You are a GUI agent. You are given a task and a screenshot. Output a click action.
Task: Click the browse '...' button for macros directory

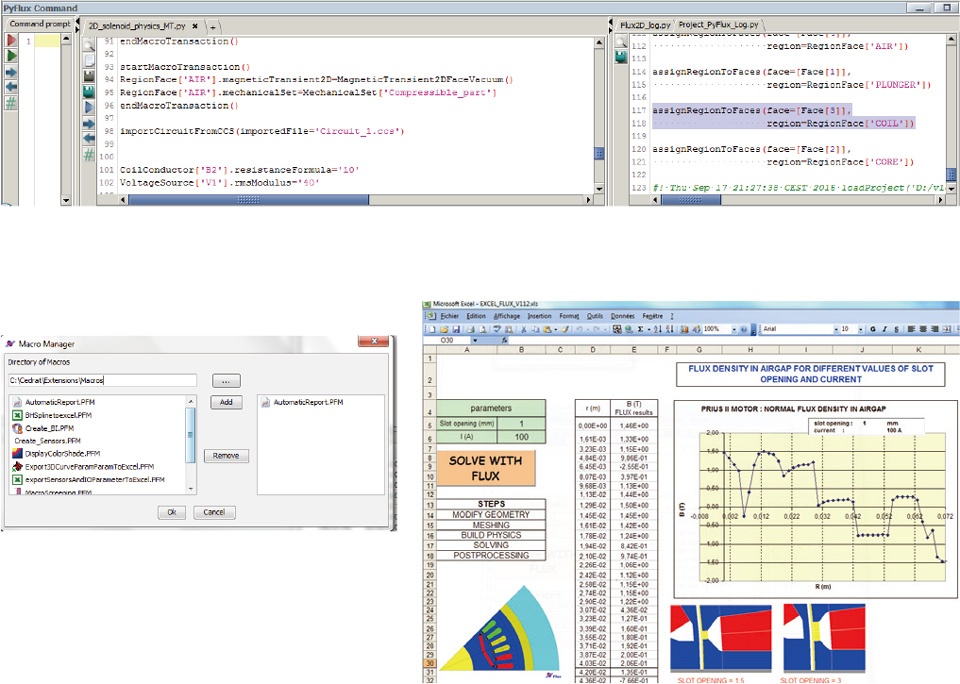pos(226,380)
